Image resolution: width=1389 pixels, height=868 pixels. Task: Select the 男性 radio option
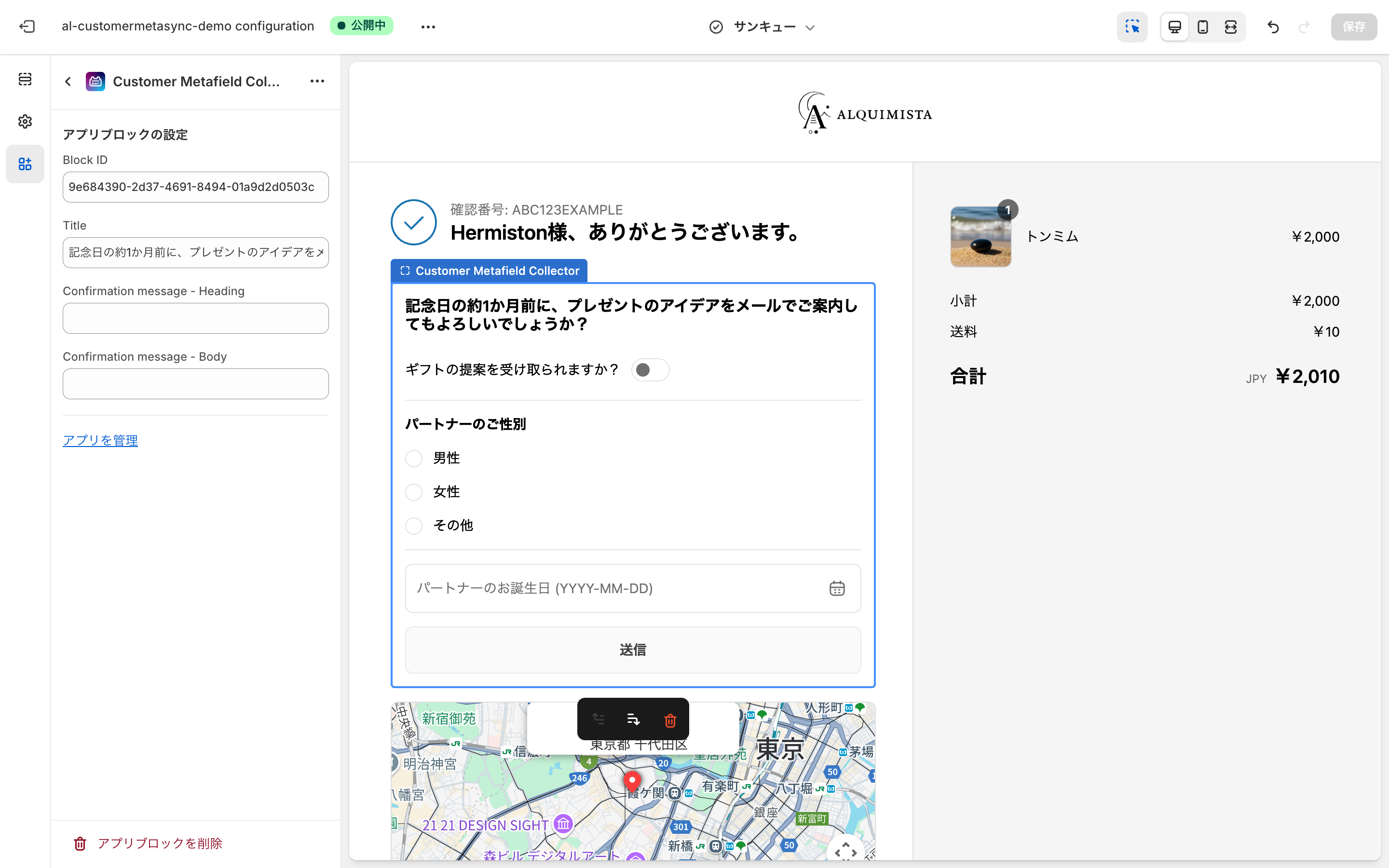(x=414, y=458)
